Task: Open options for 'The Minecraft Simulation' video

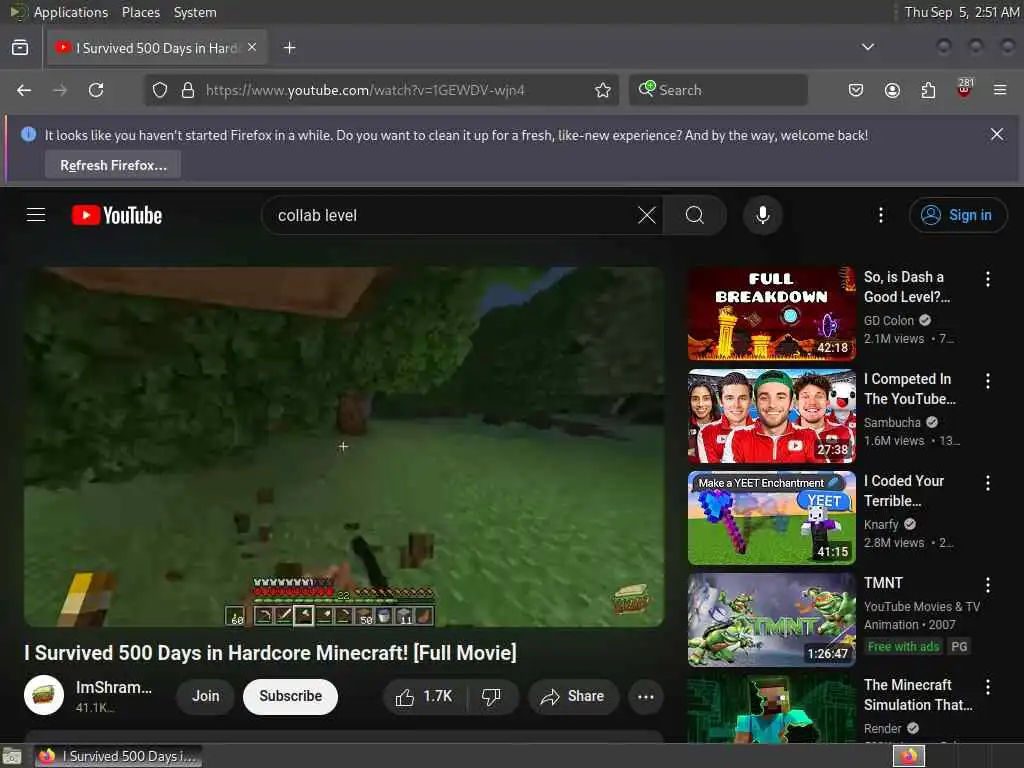Action: (987, 686)
